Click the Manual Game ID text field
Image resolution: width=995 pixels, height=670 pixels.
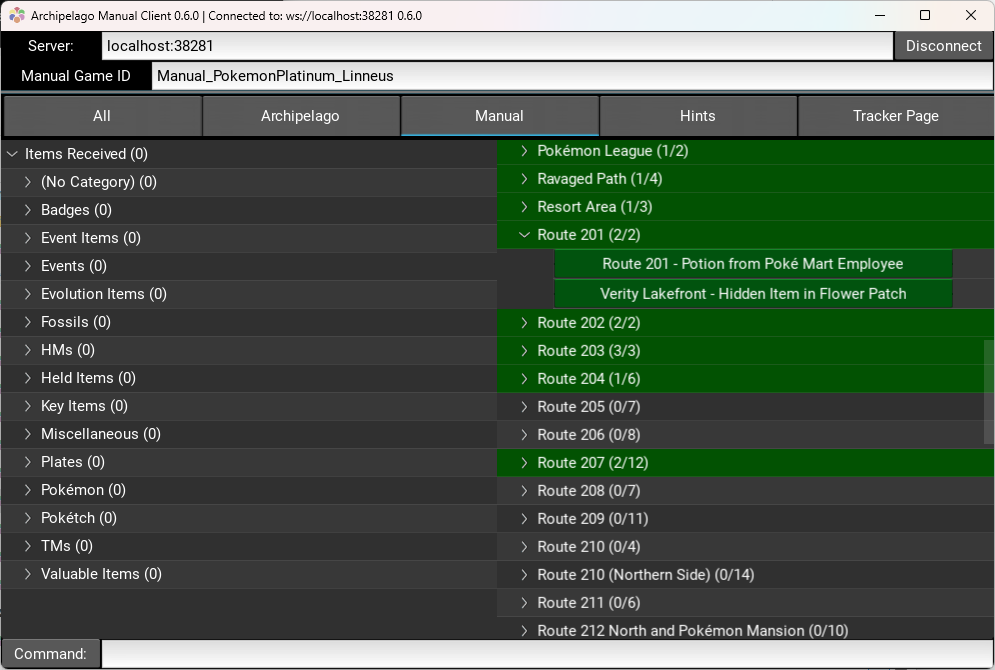pyautogui.click(x=572, y=76)
